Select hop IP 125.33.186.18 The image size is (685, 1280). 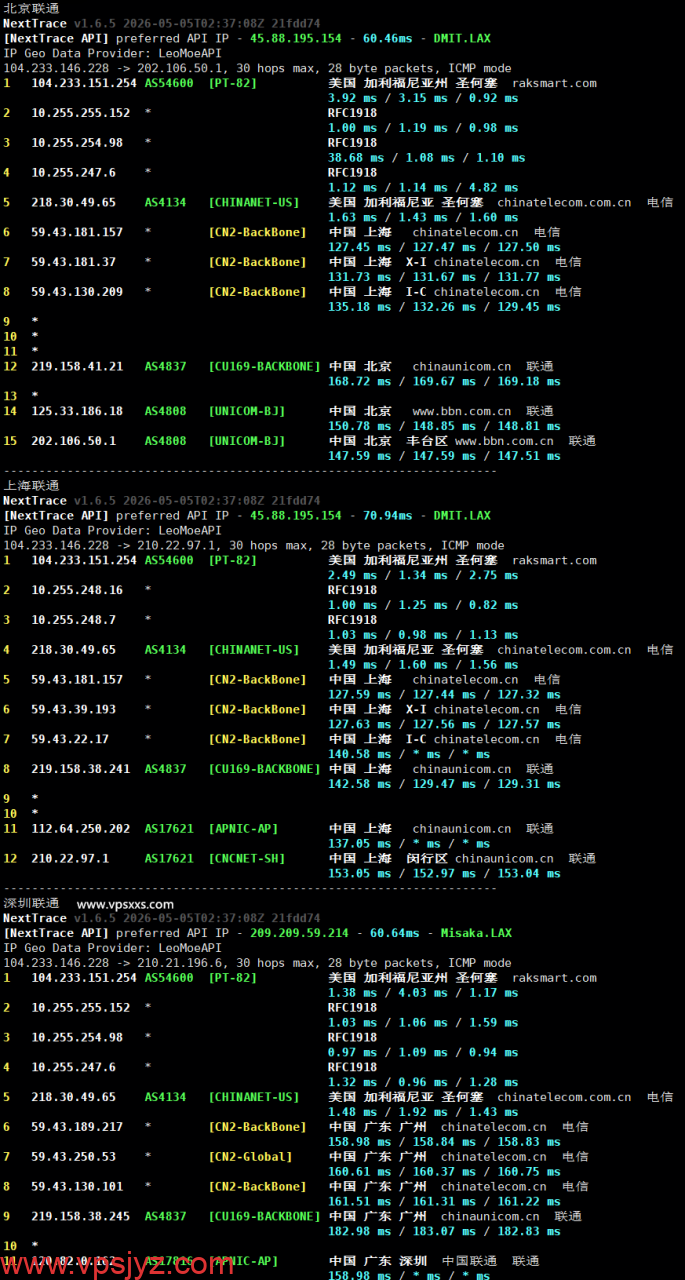point(77,411)
